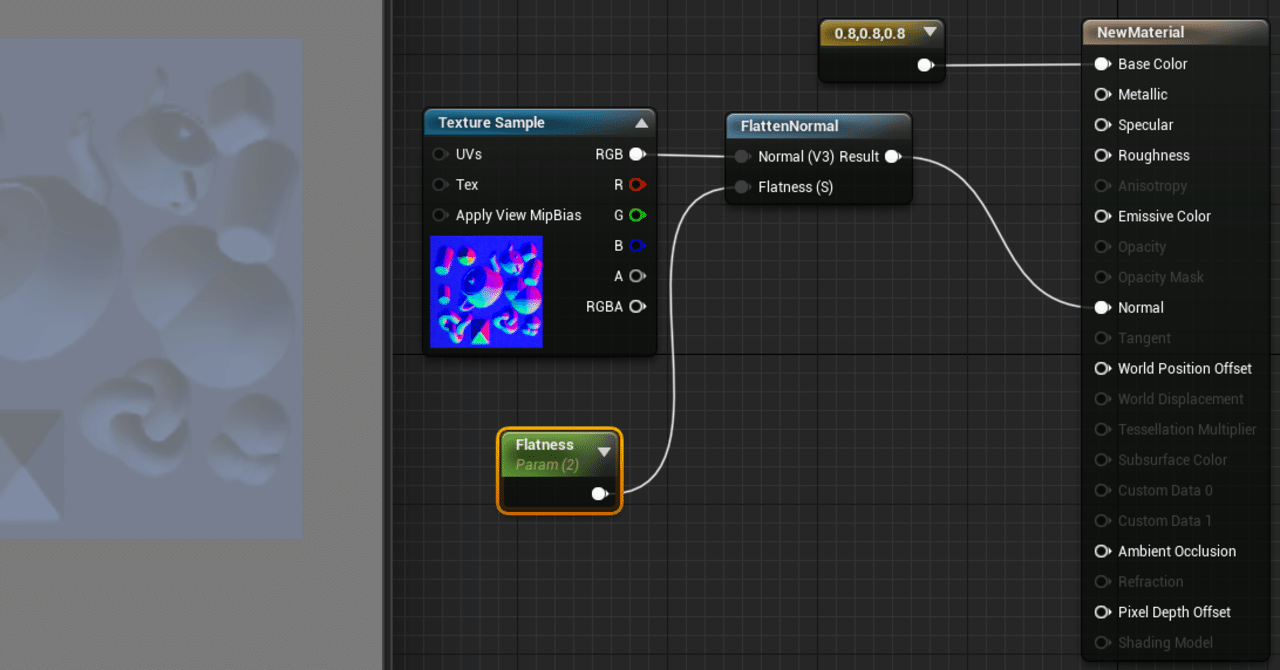Click the B channel output pin
The width and height of the screenshot is (1280, 670).
coord(637,245)
